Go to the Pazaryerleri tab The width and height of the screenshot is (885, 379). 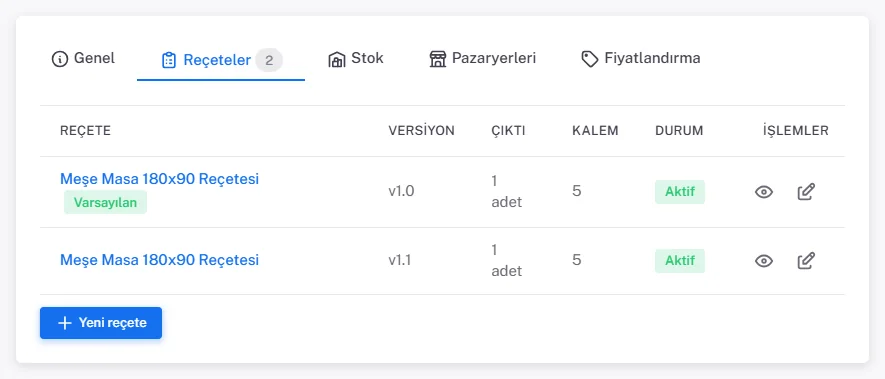point(483,58)
